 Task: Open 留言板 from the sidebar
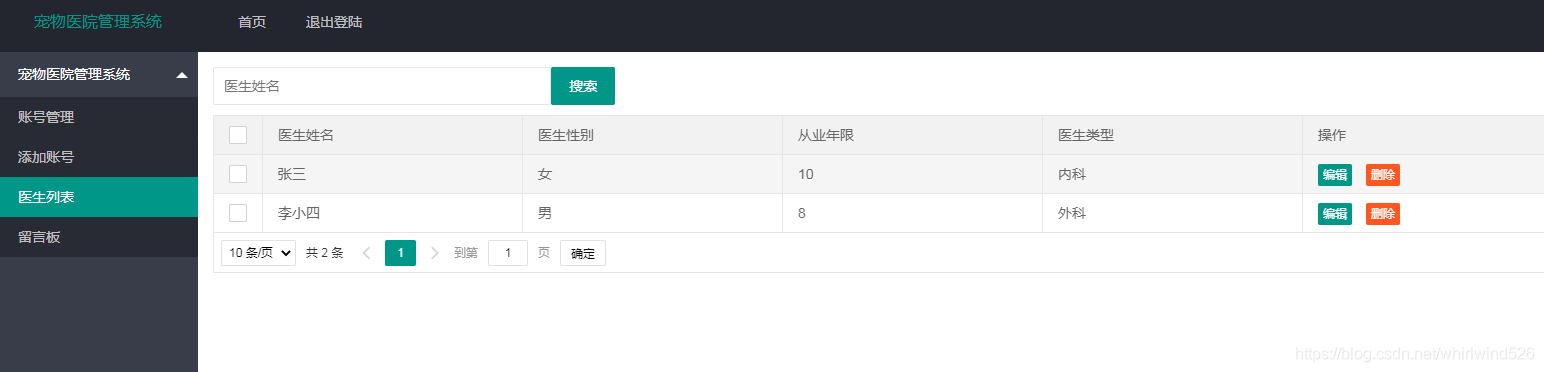point(99,237)
